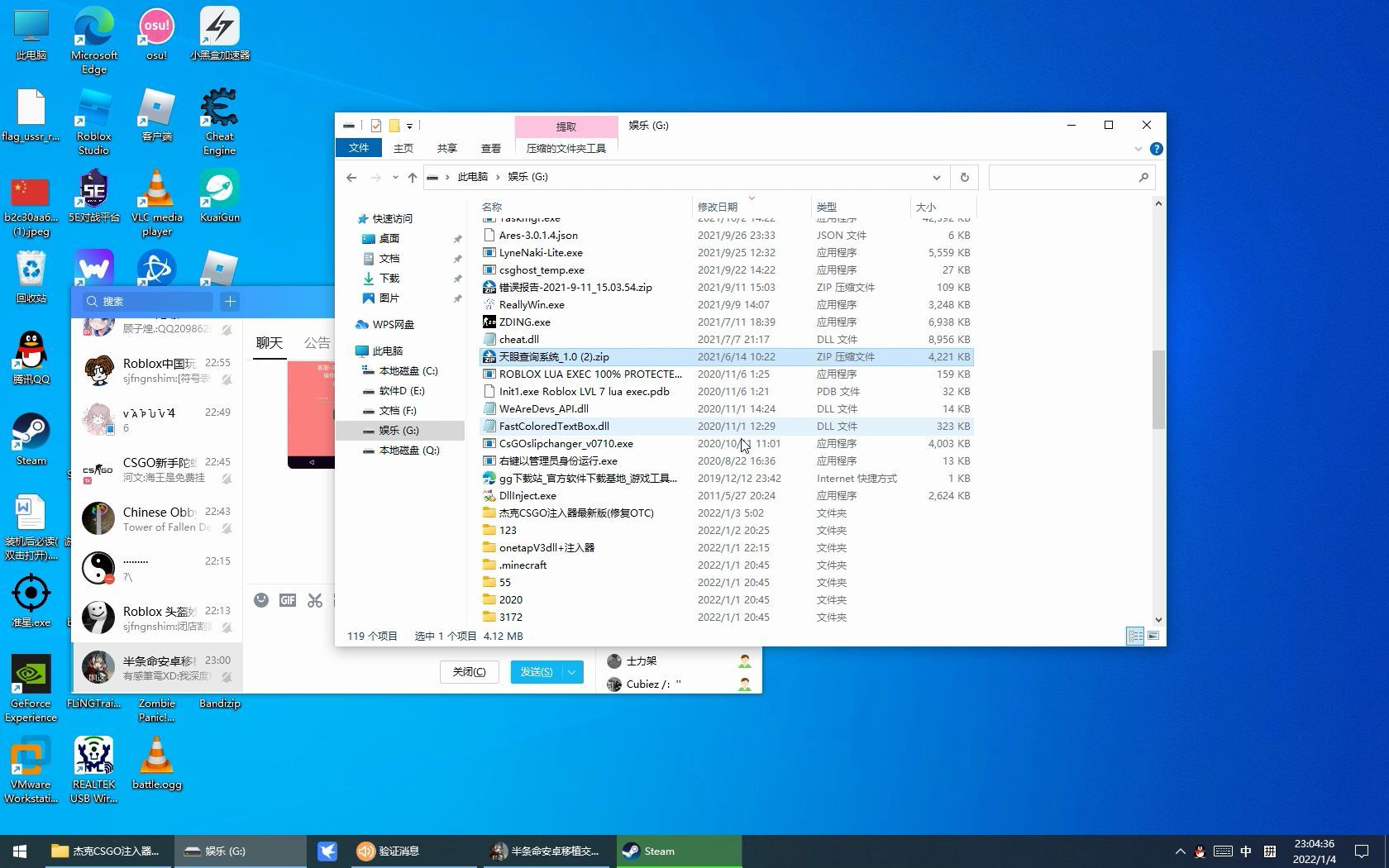Click the Explorer back arrow
1389x868 pixels.
[351, 177]
